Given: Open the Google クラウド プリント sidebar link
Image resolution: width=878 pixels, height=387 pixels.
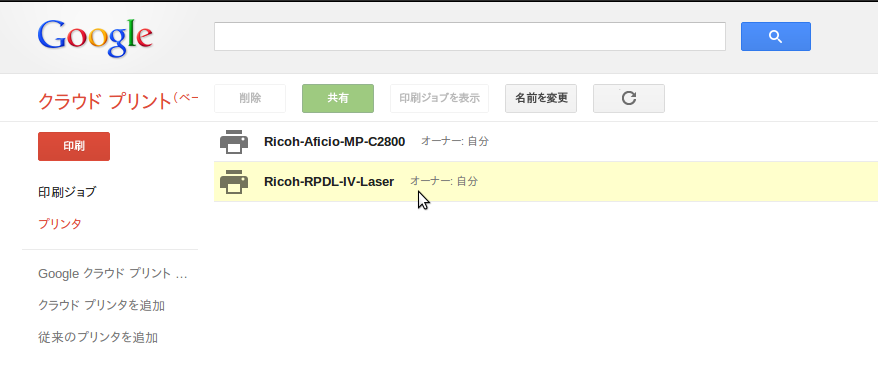Looking at the screenshot, I should [113, 274].
